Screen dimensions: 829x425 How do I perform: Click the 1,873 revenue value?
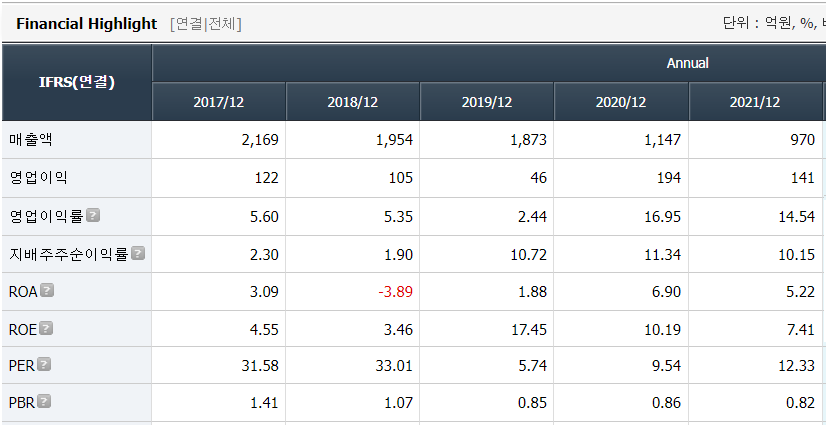(527, 140)
